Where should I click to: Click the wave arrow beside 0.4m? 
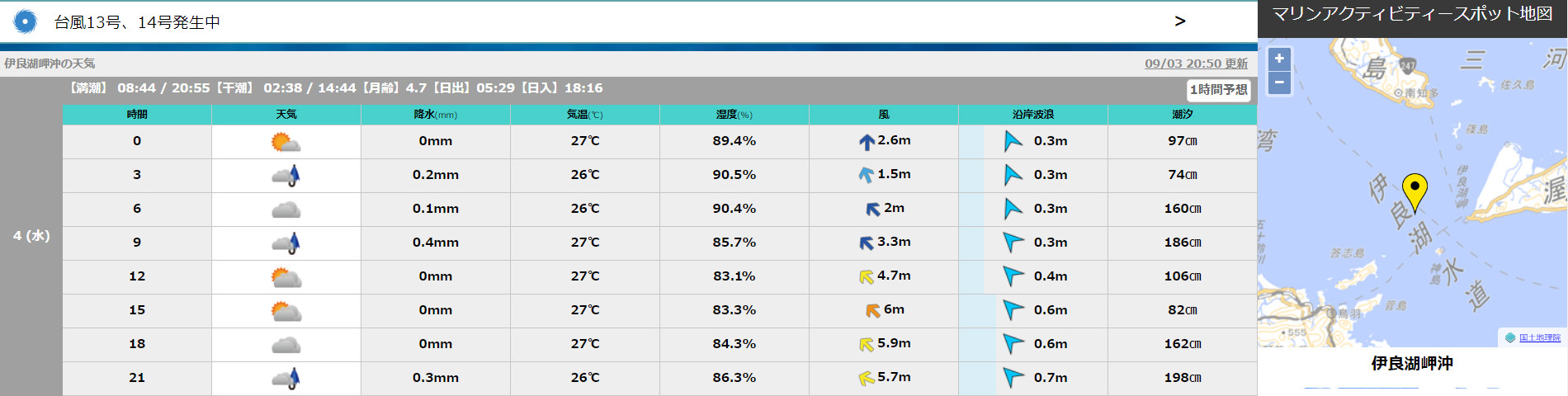click(1013, 276)
